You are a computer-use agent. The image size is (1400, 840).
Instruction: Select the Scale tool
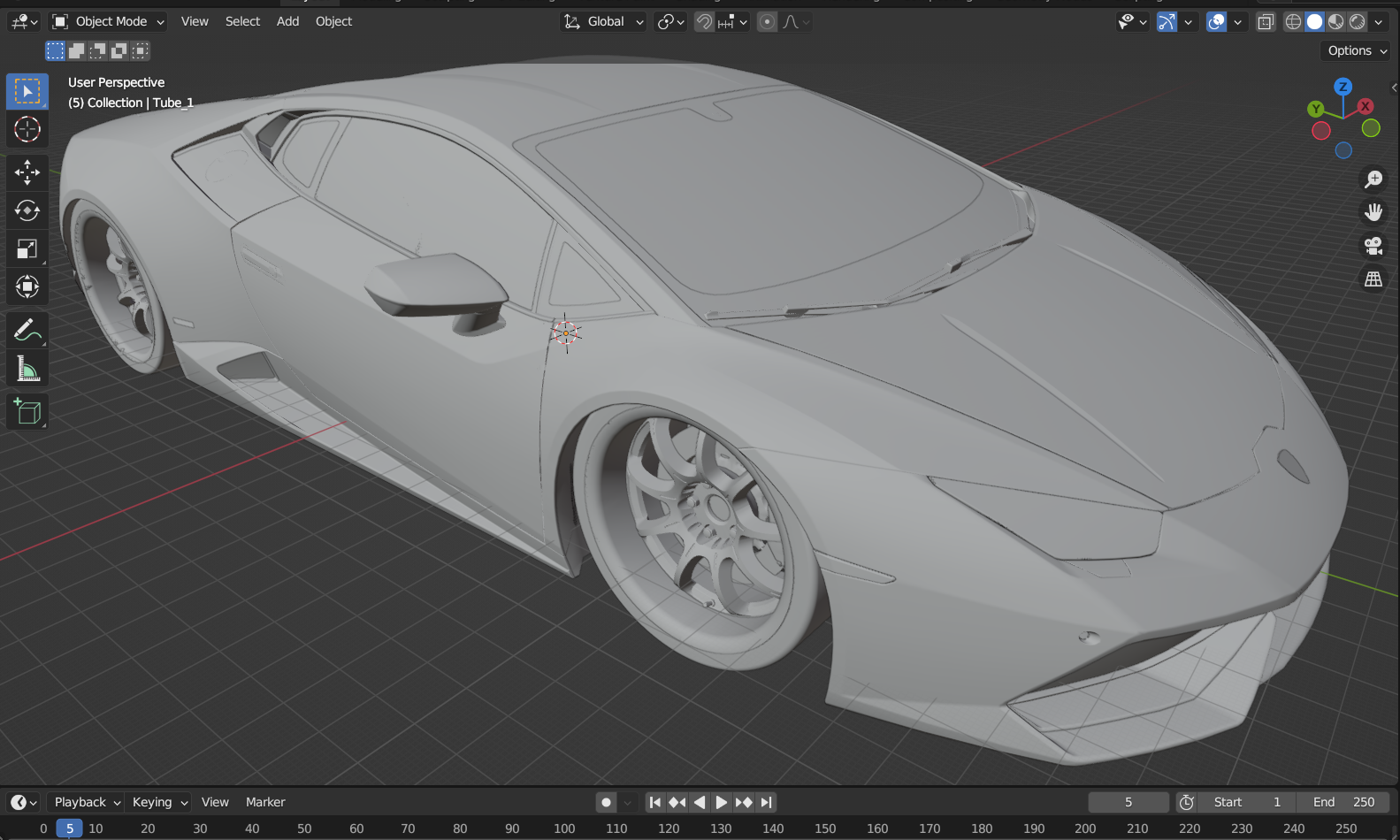click(x=27, y=248)
